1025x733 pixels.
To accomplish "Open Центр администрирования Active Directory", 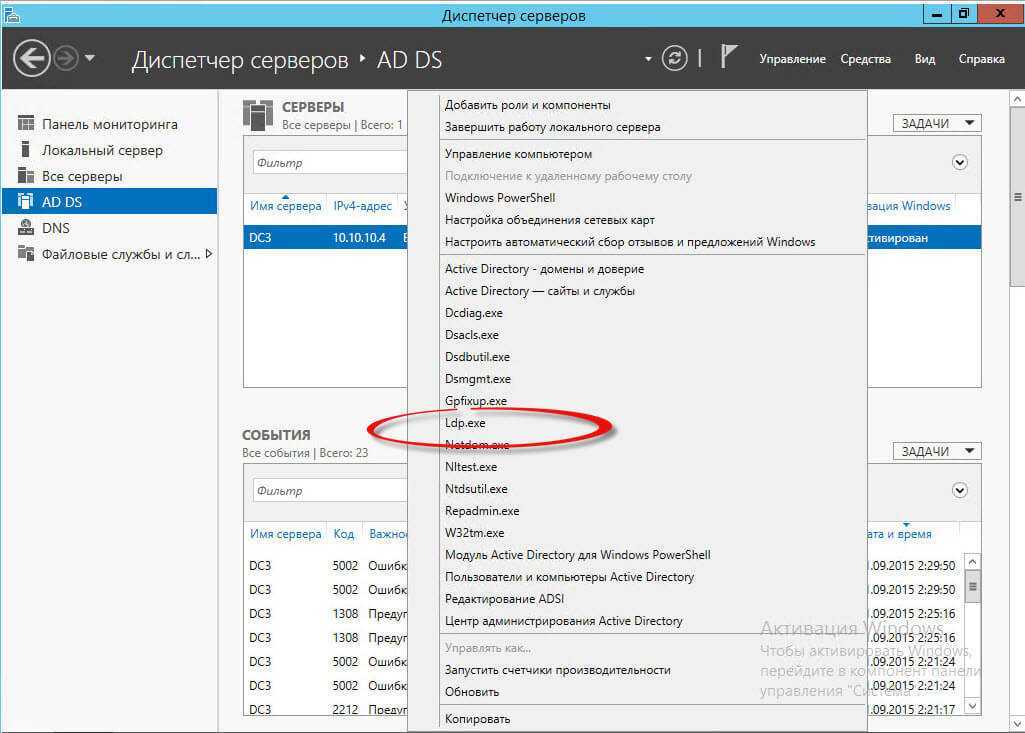I will click(563, 621).
